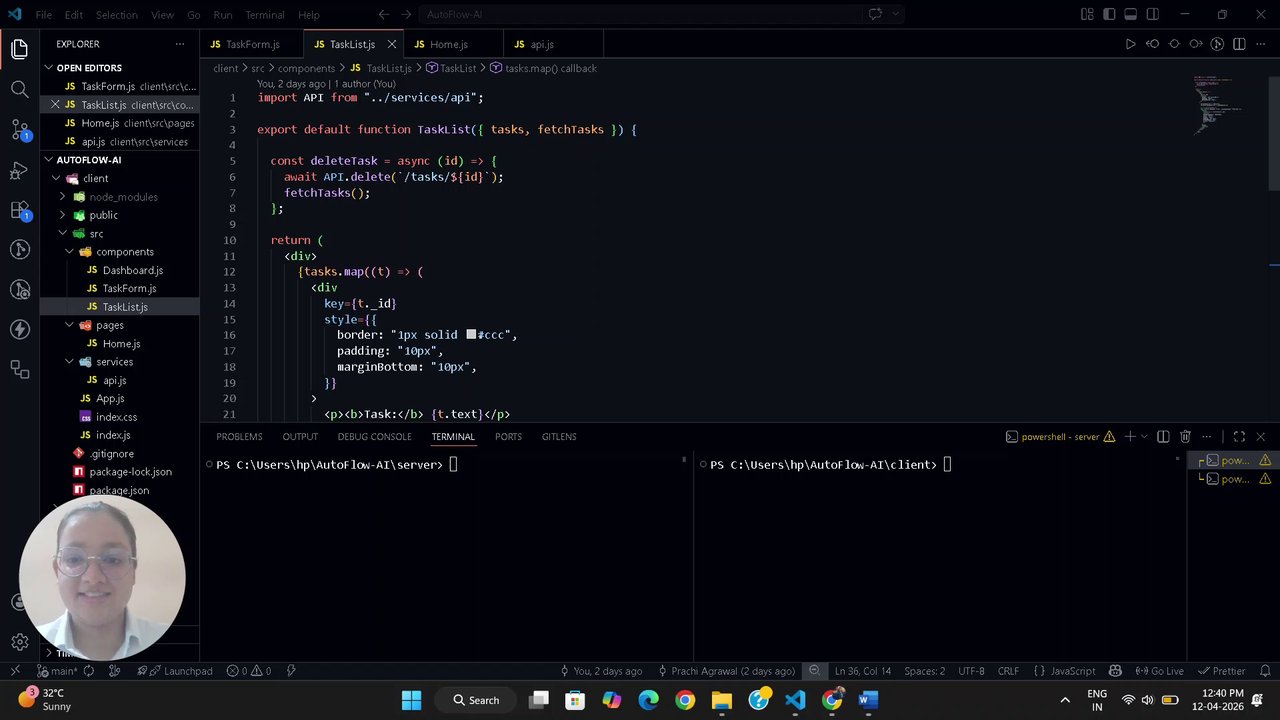Open Google Chrome from the taskbar
Image resolution: width=1280 pixels, height=720 pixels.
685,700
